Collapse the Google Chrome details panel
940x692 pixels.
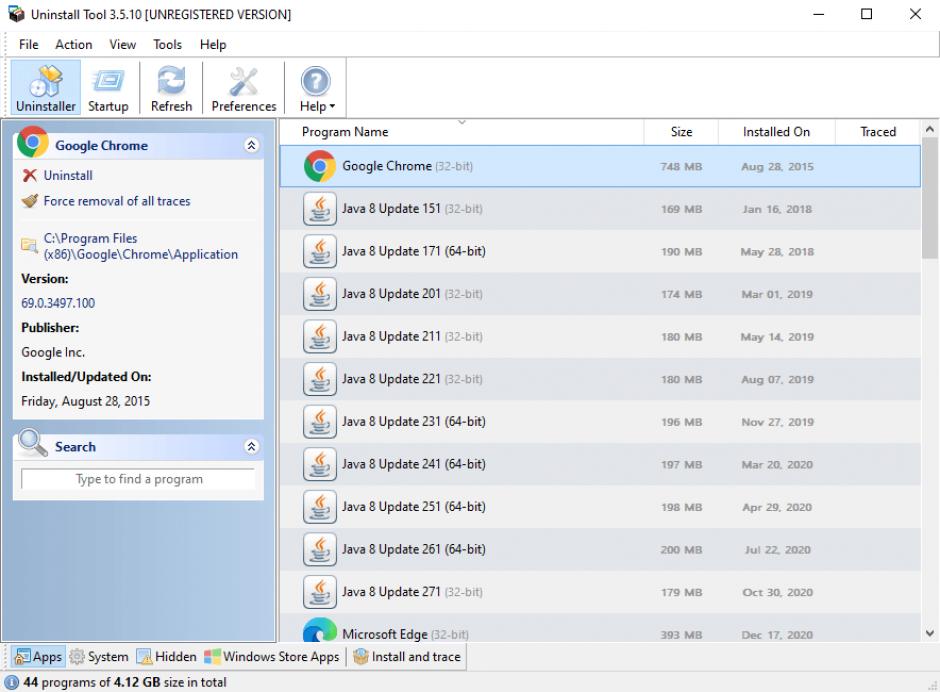250,146
